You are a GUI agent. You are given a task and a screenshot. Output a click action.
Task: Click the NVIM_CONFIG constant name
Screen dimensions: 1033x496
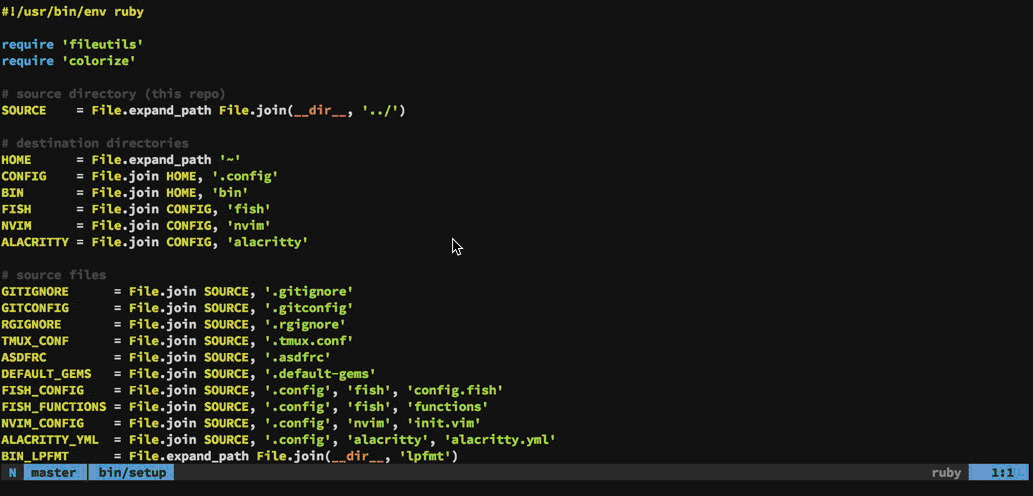point(42,424)
